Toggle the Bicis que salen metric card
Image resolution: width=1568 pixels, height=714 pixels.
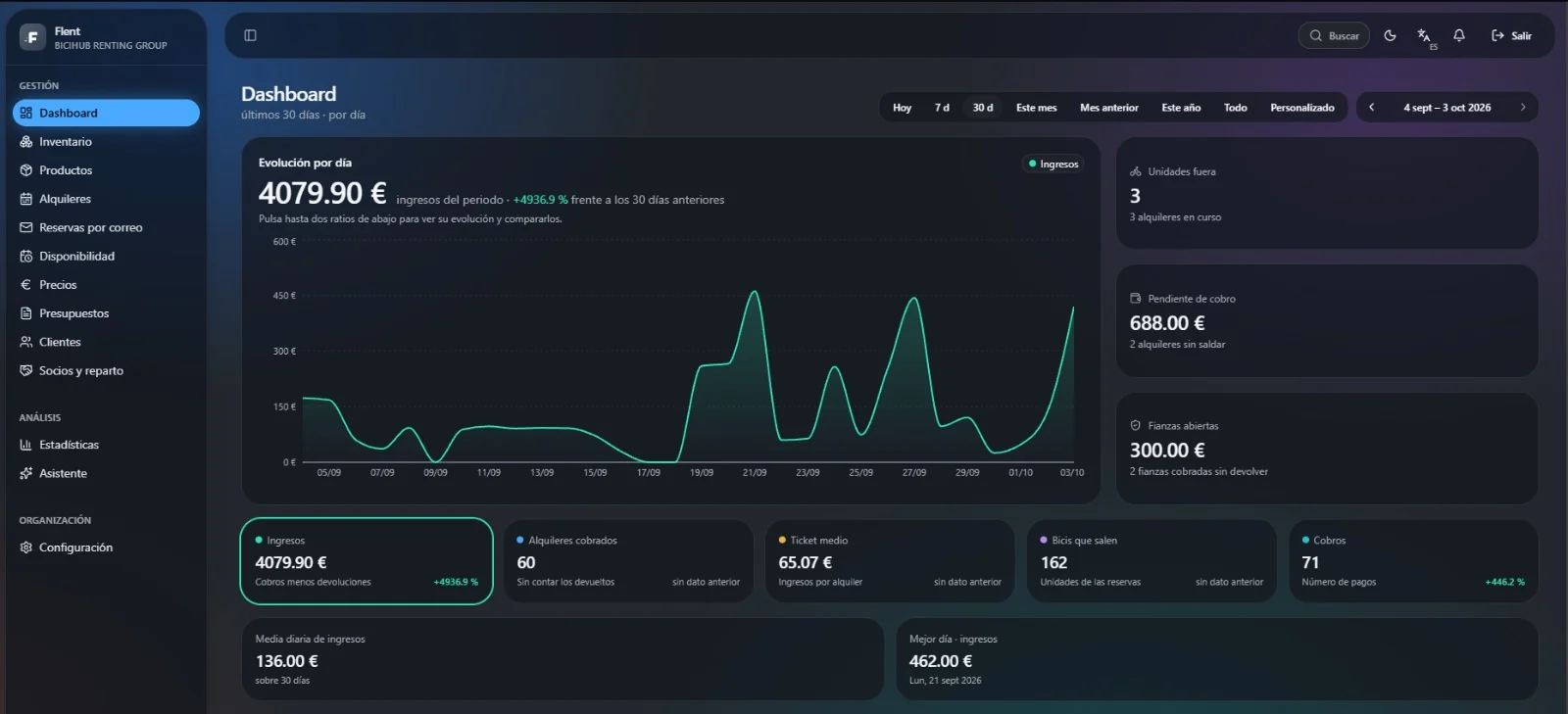pyautogui.click(x=1151, y=561)
